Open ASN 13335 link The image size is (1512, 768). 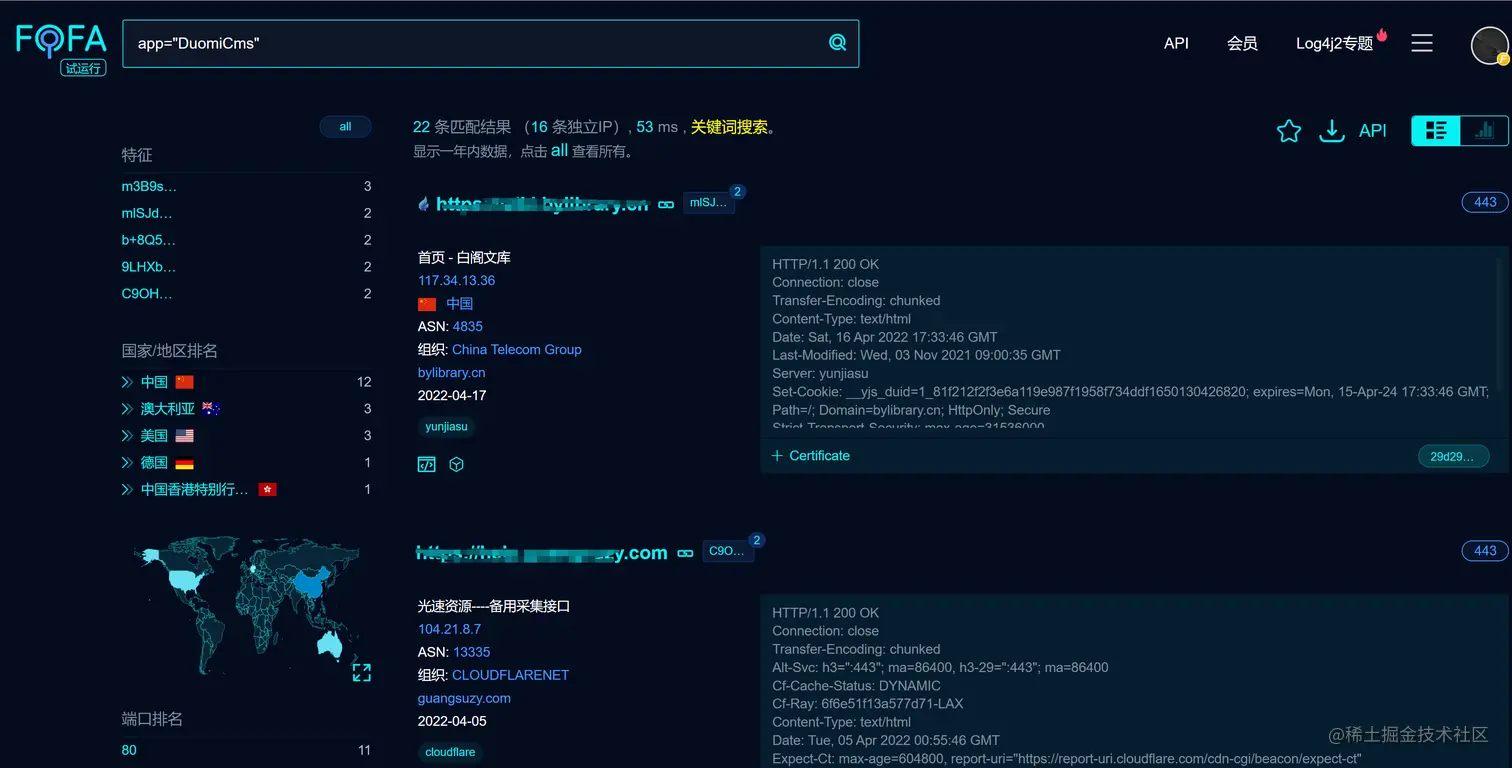(x=472, y=652)
